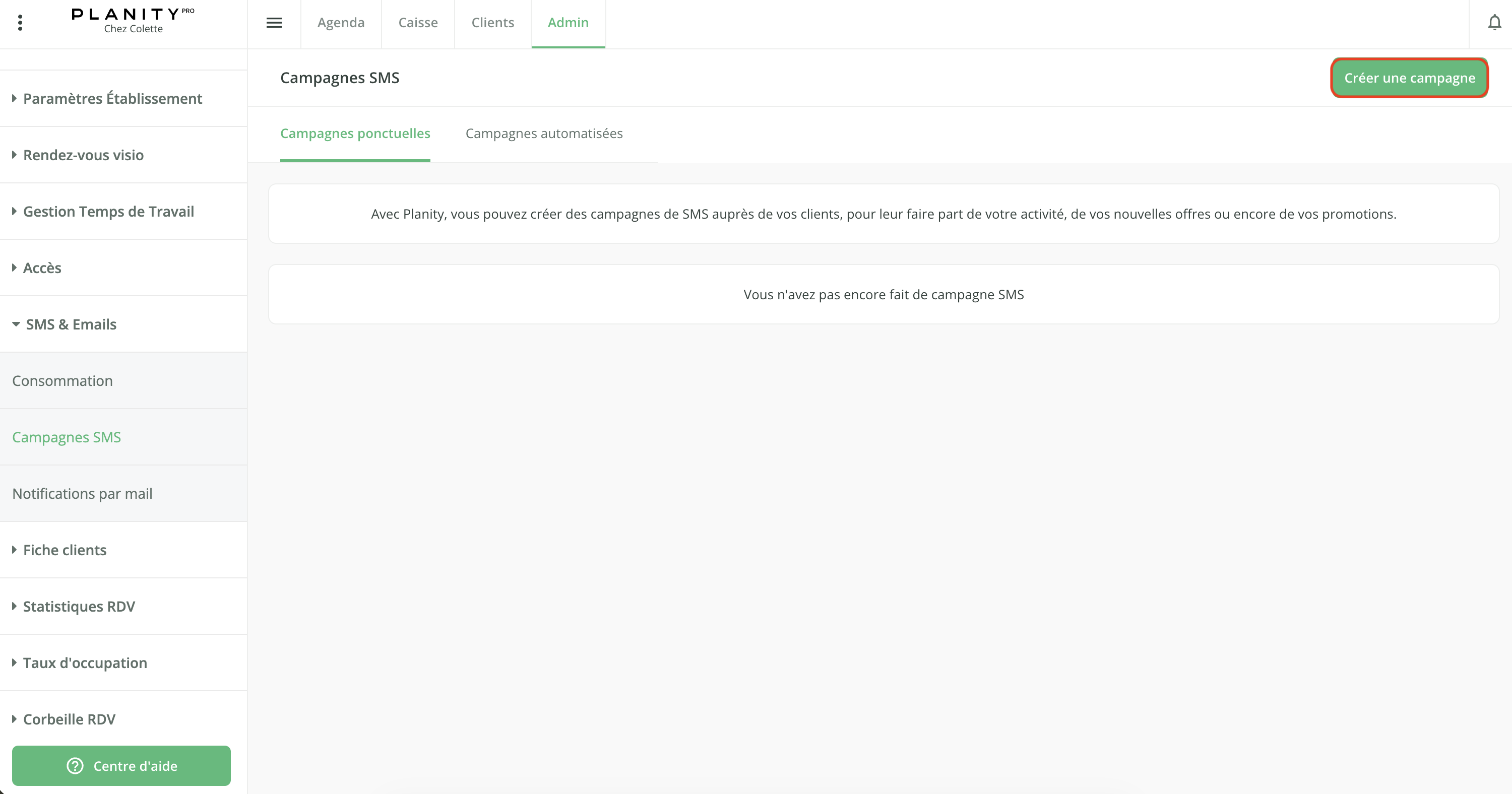This screenshot has height=794, width=1512.
Task: Expand the Statistiques RDV section
Action: 79,606
